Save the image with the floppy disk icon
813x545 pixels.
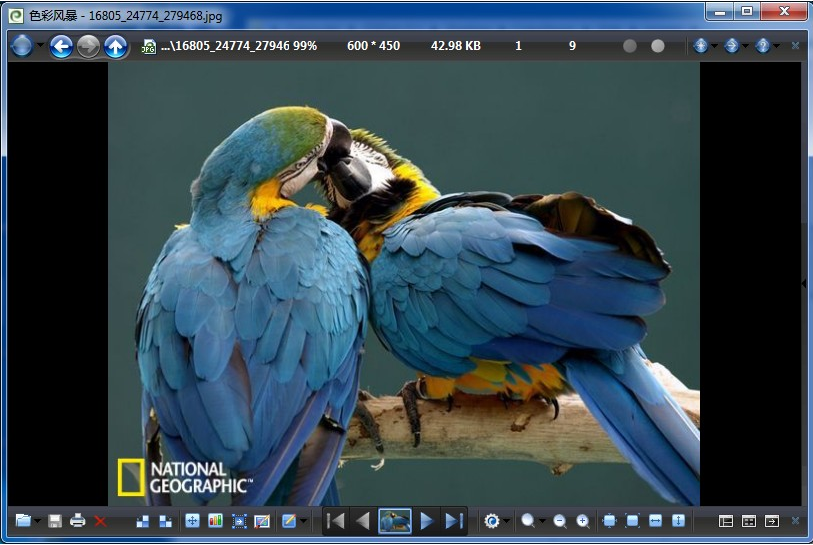click(x=55, y=521)
